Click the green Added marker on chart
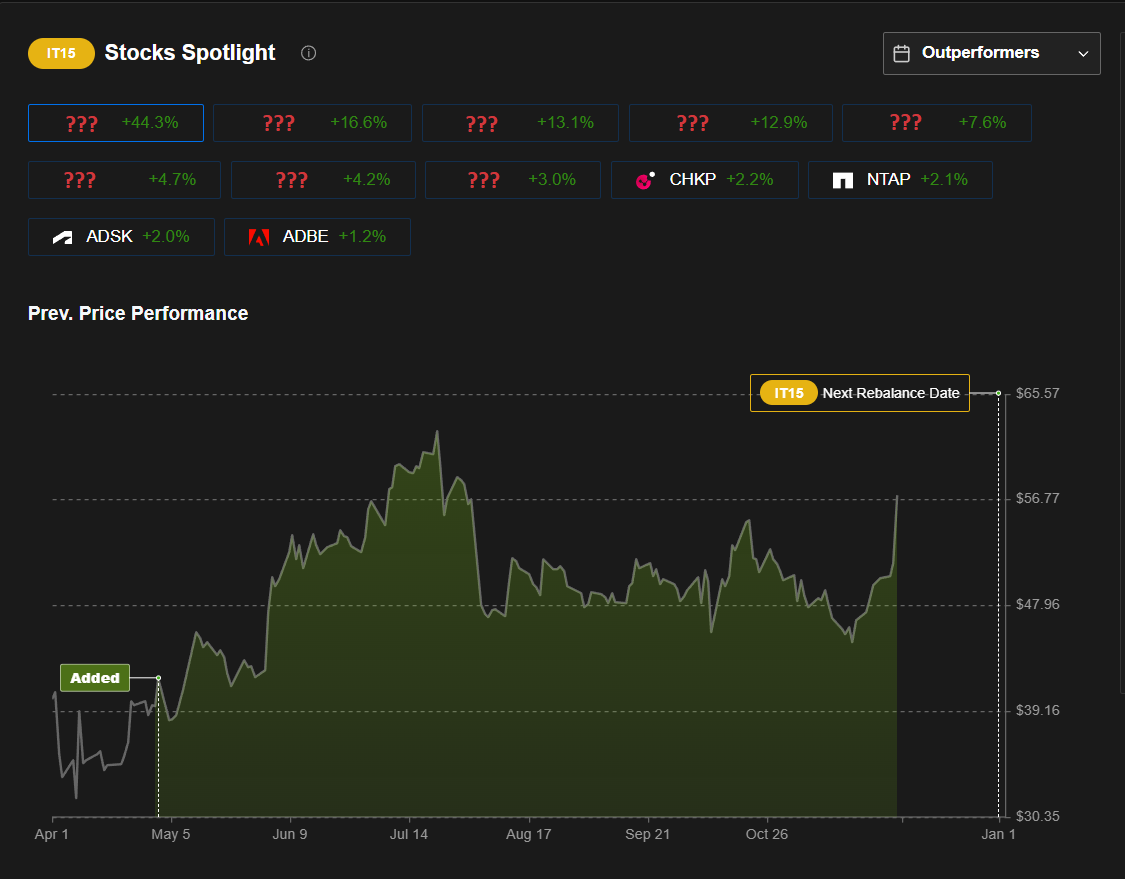1125x879 pixels. (x=95, y=678)
